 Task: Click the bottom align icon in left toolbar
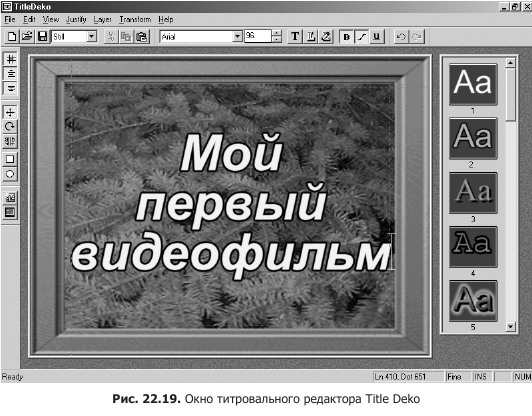(x=11, y=88)
